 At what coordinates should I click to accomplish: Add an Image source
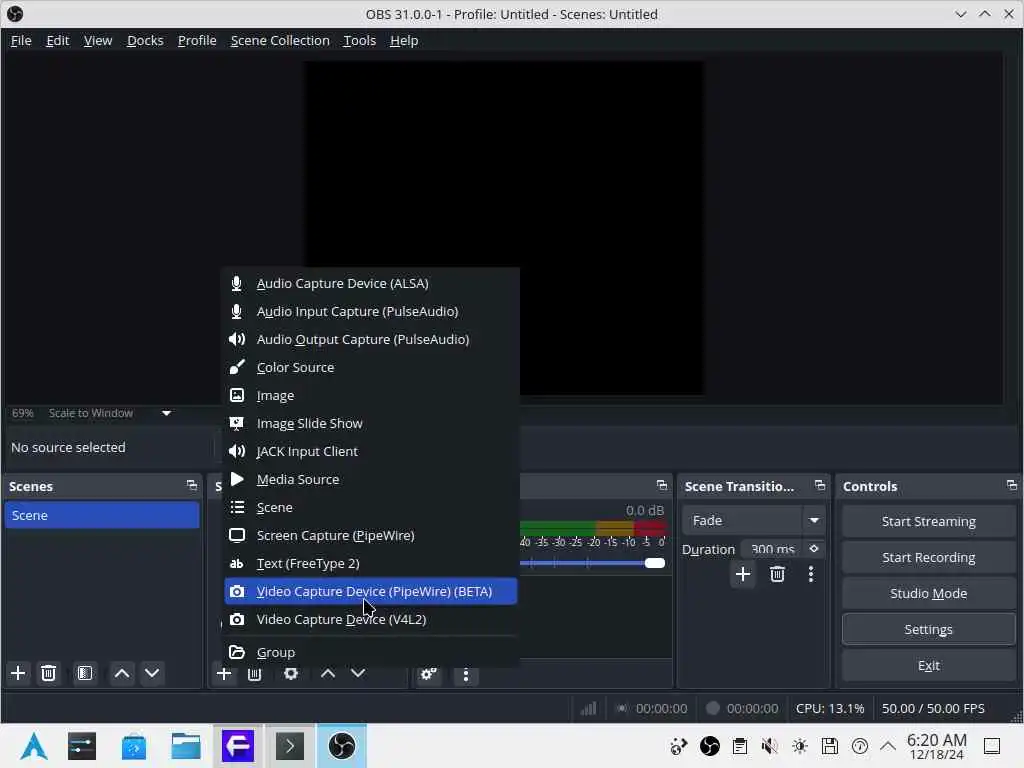point(370,396)
